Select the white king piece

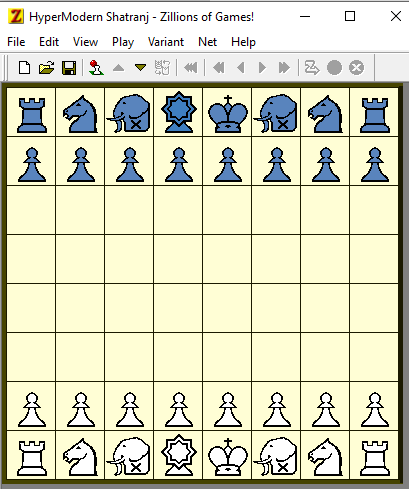(x=228, y=457)
